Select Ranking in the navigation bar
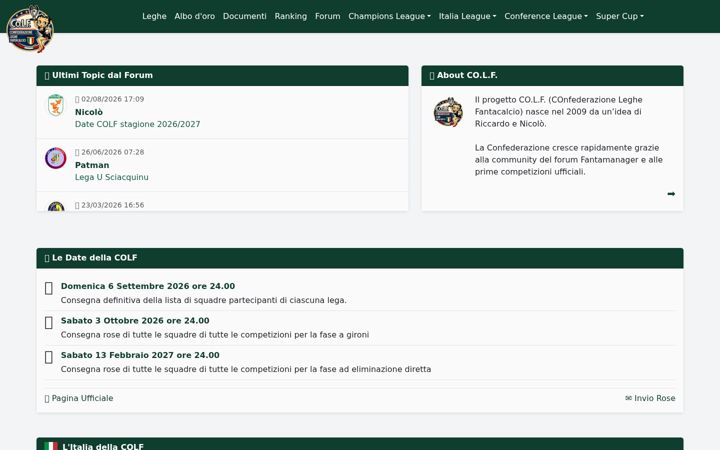720x450 pixels. (x=291, y=16)
